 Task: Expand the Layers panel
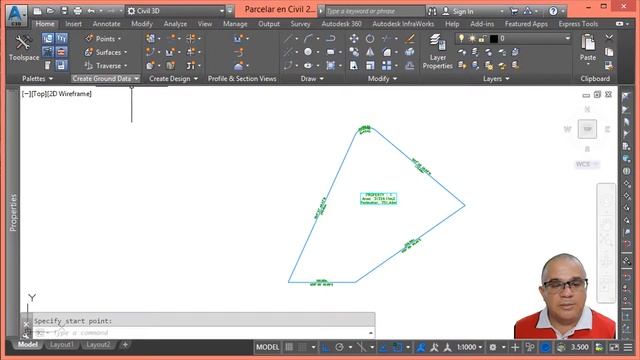[496, 78]
